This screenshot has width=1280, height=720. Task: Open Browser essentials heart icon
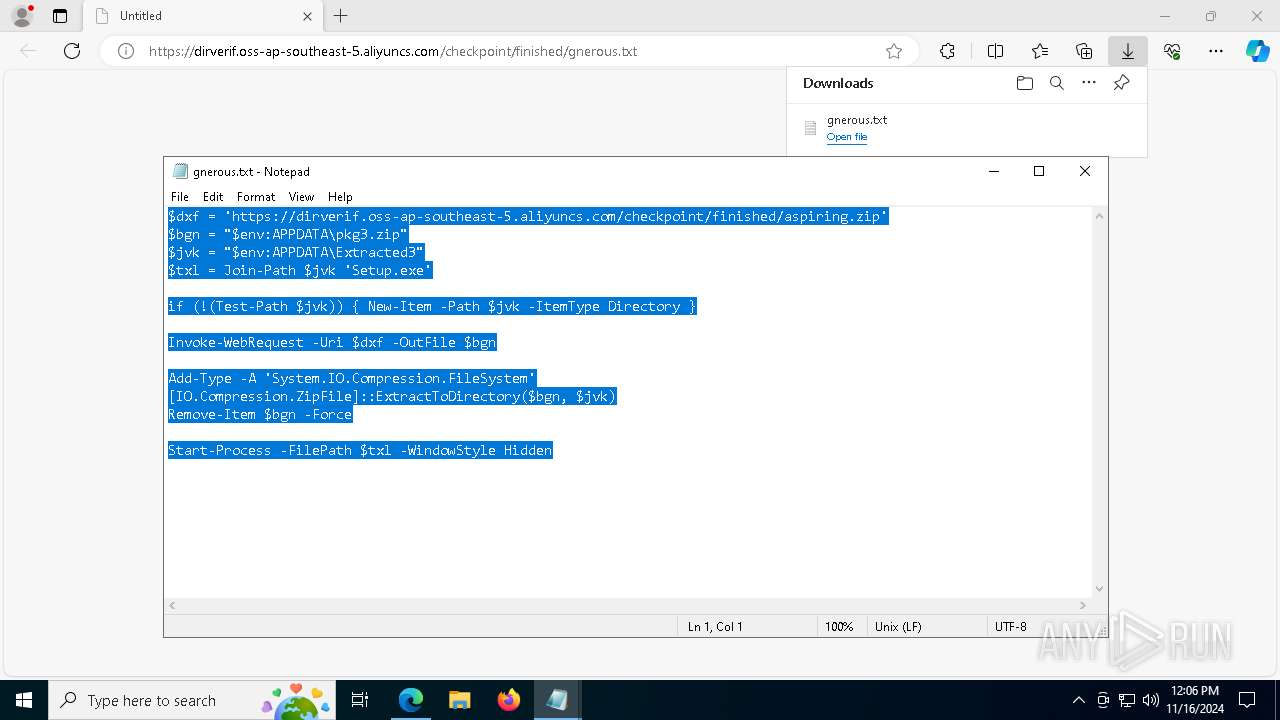[1172, 51]
